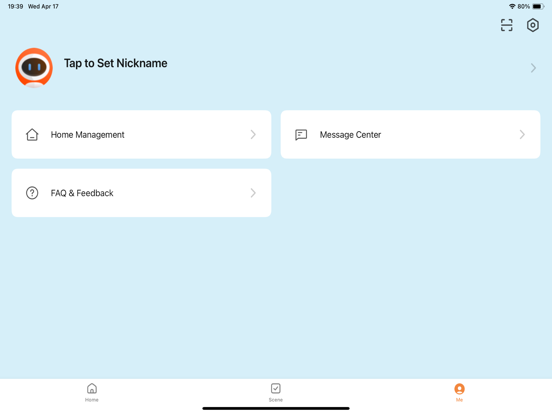Open profile via the nickname row chevron
This screenshot has width=552, height=414.
click(x=533, y=68)
